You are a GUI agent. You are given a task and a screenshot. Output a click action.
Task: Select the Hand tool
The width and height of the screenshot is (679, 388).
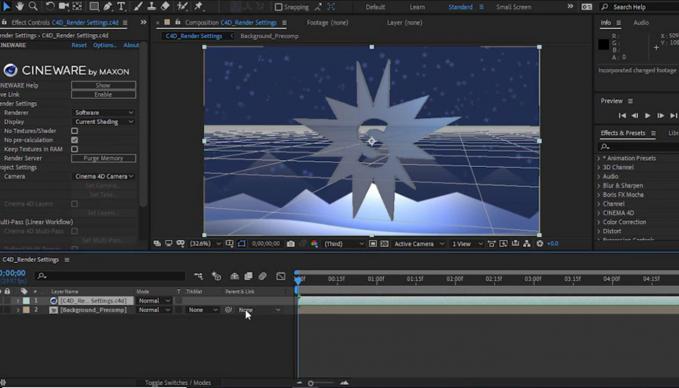(x=20, y=6)
